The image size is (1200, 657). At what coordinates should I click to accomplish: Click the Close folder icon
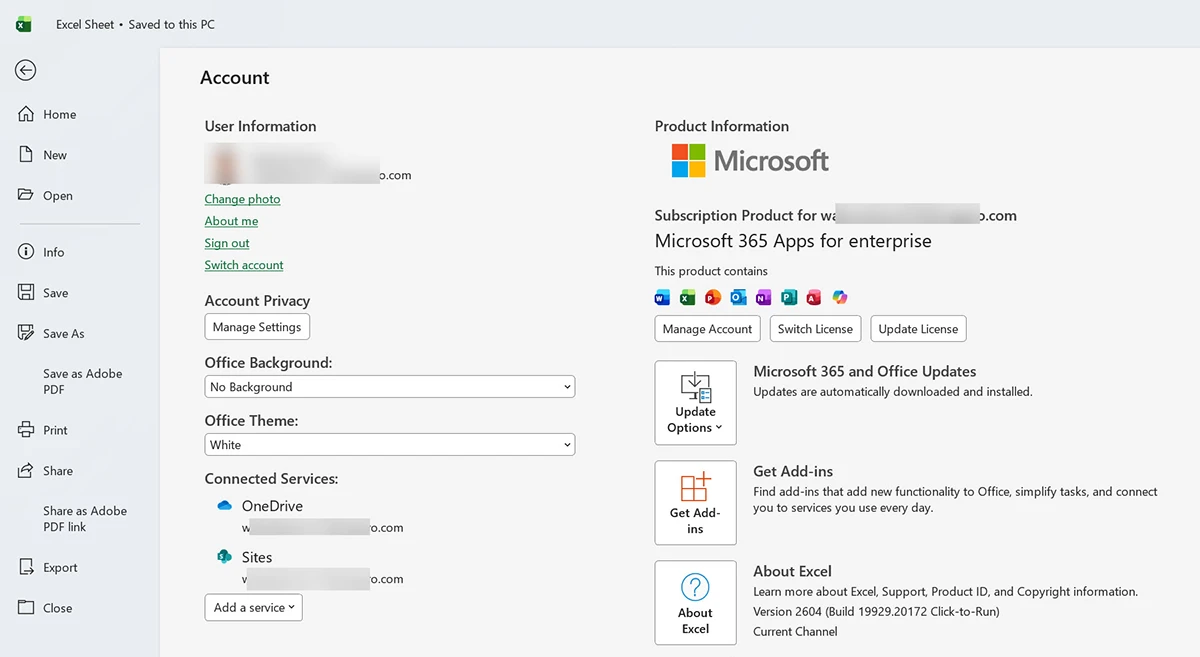click(x=26, y=607)
